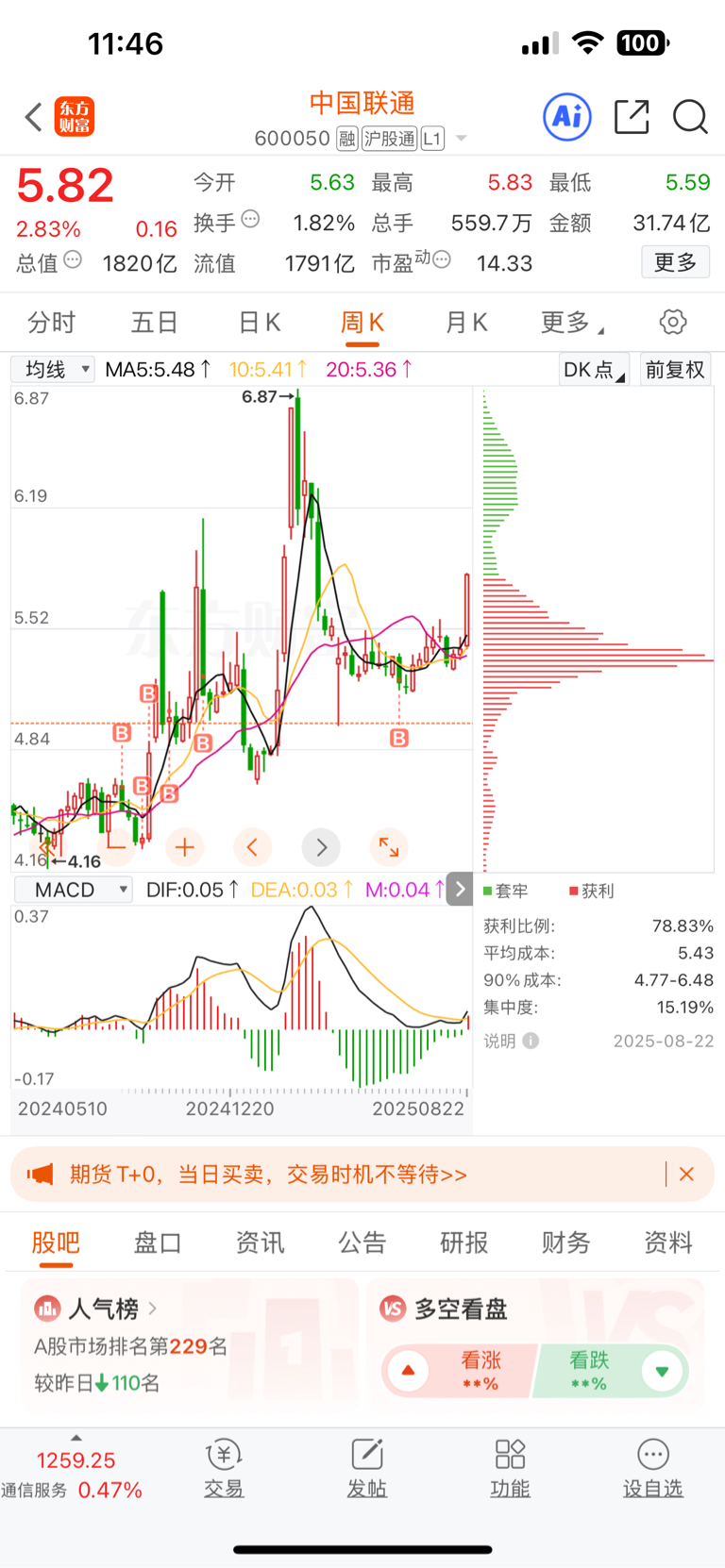Tap the 更多 quote details button
The height and width of the screenshot is (1568, 725).
676,262
